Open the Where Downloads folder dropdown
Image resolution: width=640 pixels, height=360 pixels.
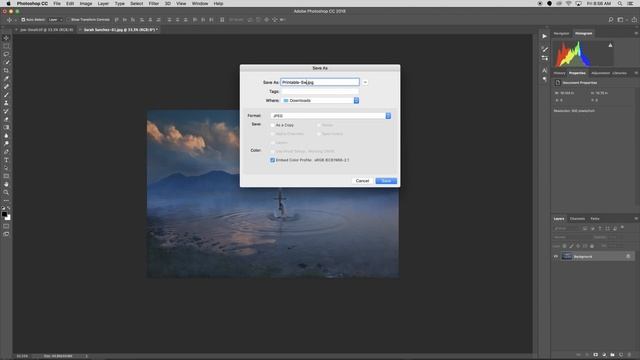(x=320, y=100)
